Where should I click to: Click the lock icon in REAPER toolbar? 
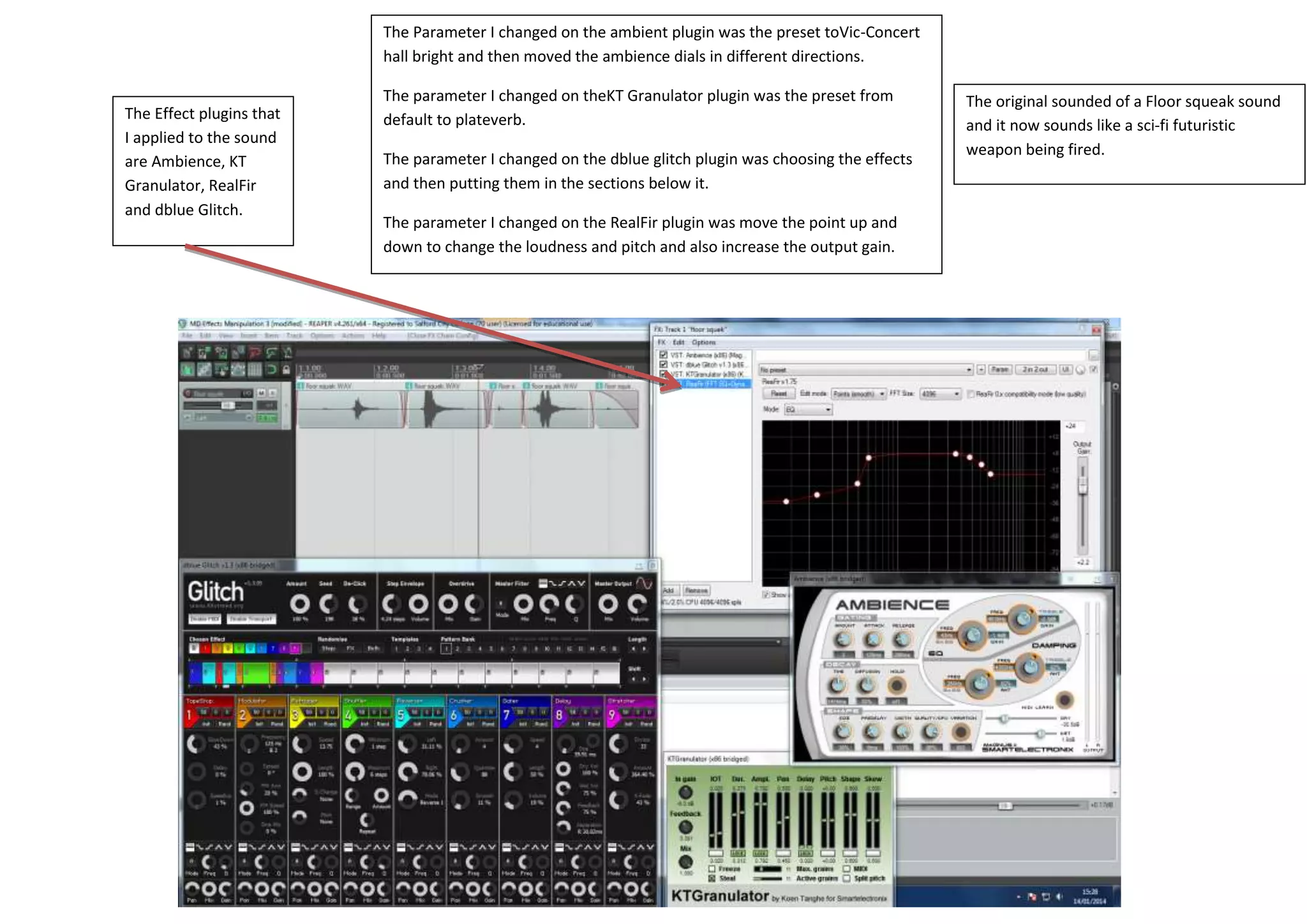pyautogui.click(x=287, y=369)
